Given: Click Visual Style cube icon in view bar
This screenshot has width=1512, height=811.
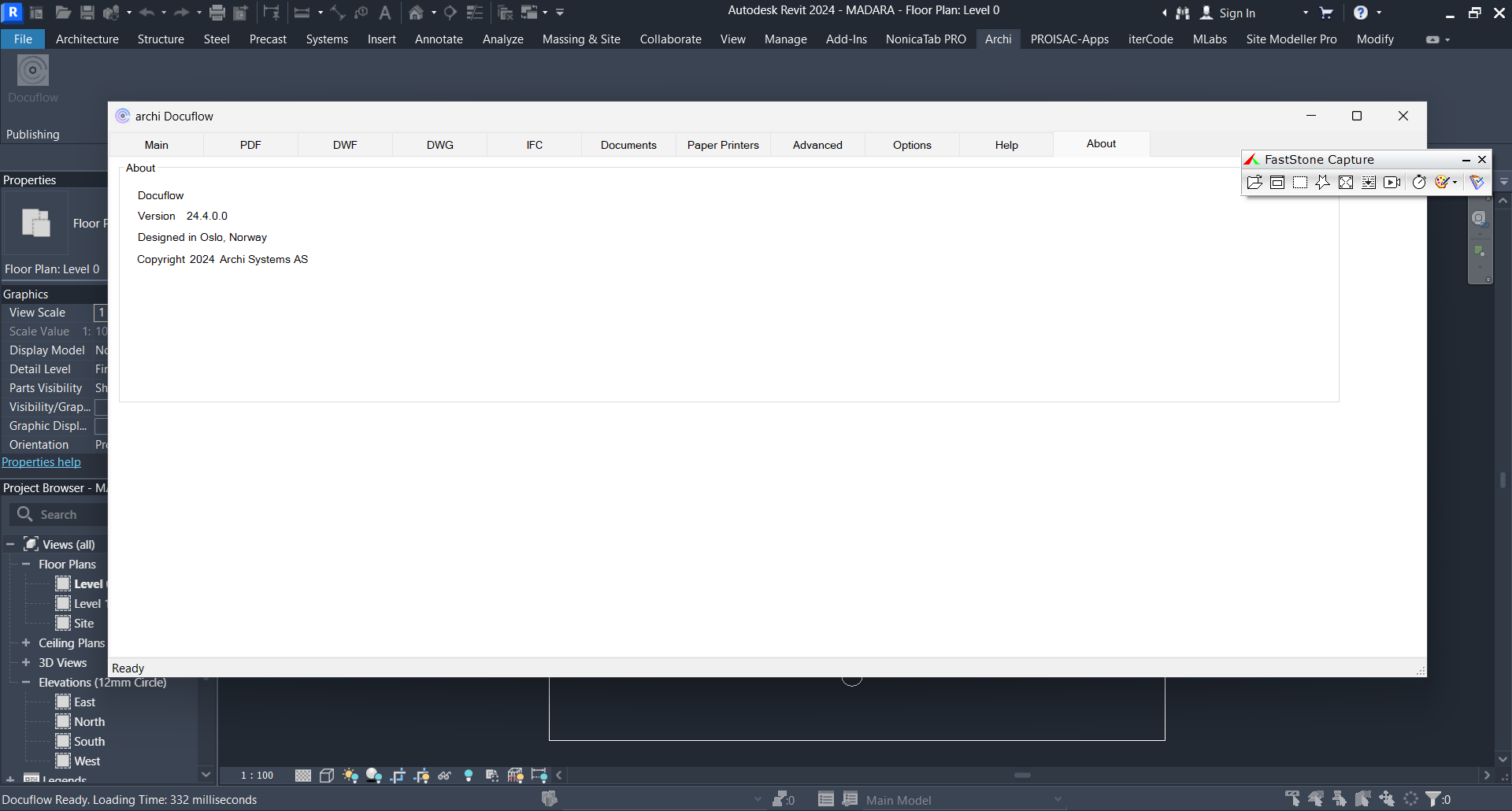Looking at the screenshot, I should 327,776.
